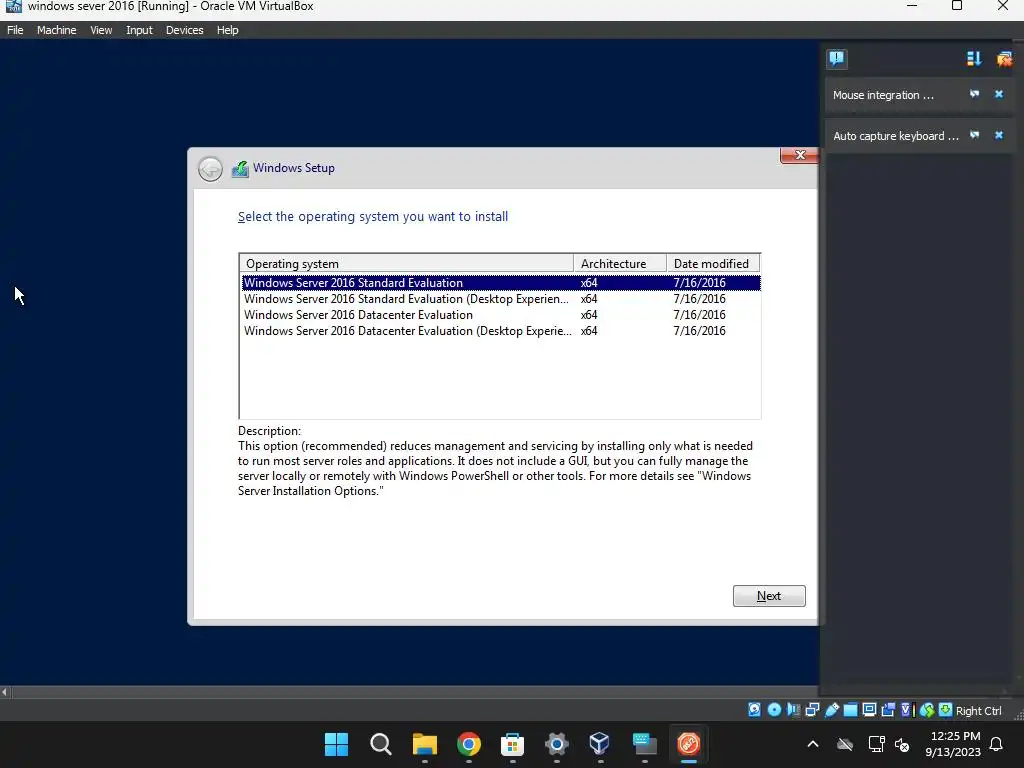Viewport: 1024px width, 768px height.
Task: Dismiss the Auto capture keyboard notification
Action: tap(999, 135)
